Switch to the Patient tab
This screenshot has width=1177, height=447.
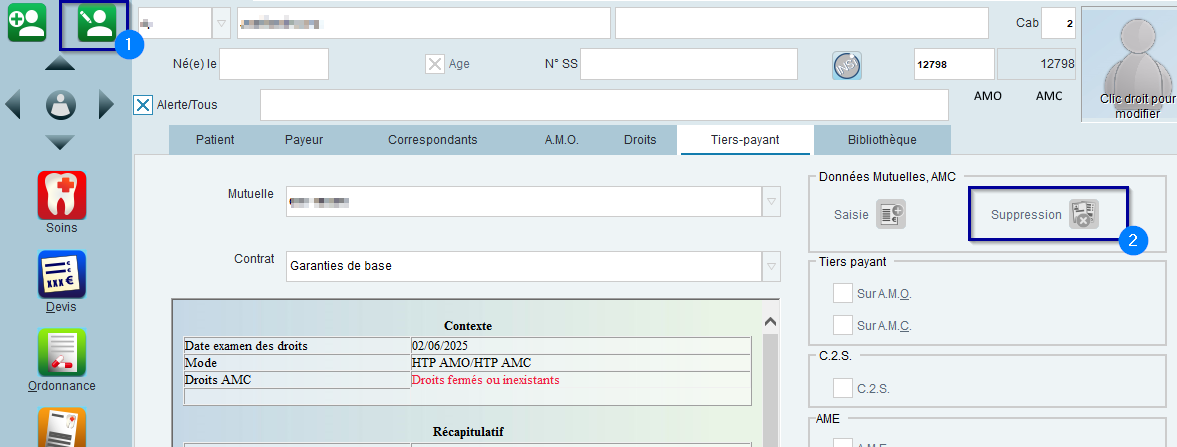(215, 140)
